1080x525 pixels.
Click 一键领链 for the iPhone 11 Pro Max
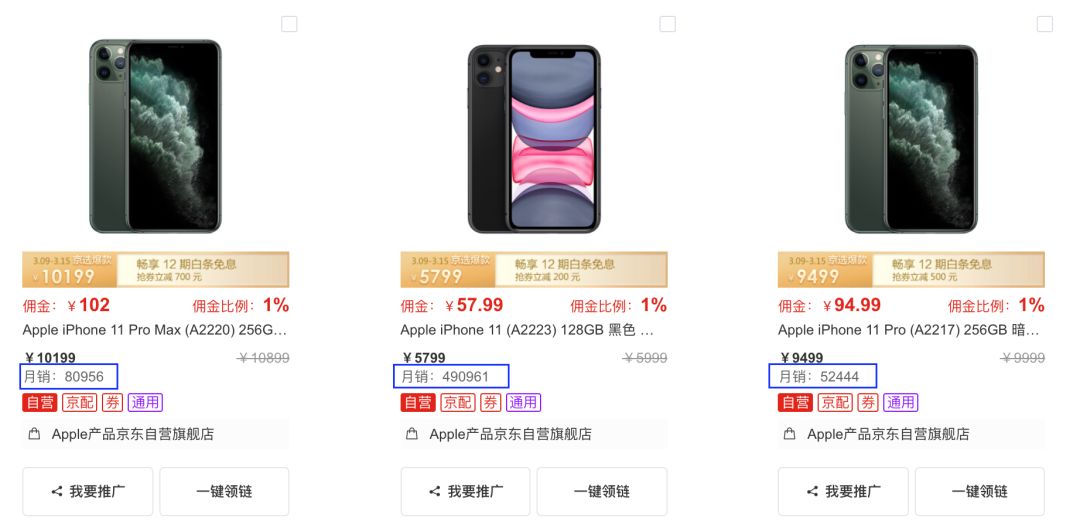225,491
